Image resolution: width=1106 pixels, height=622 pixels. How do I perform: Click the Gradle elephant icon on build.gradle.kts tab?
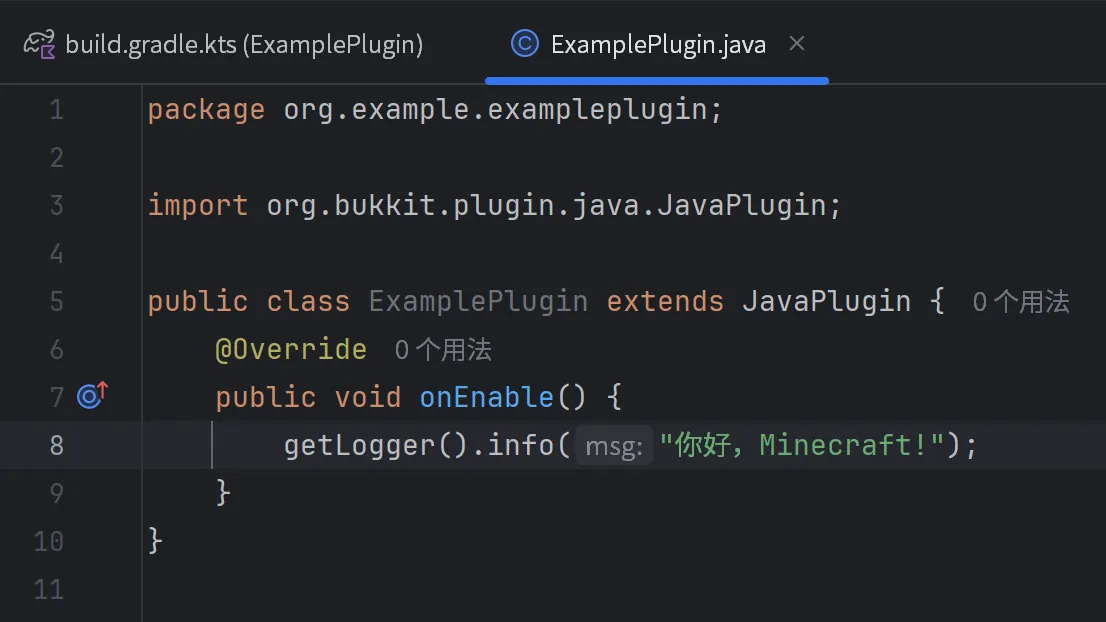tap(40, 44)
